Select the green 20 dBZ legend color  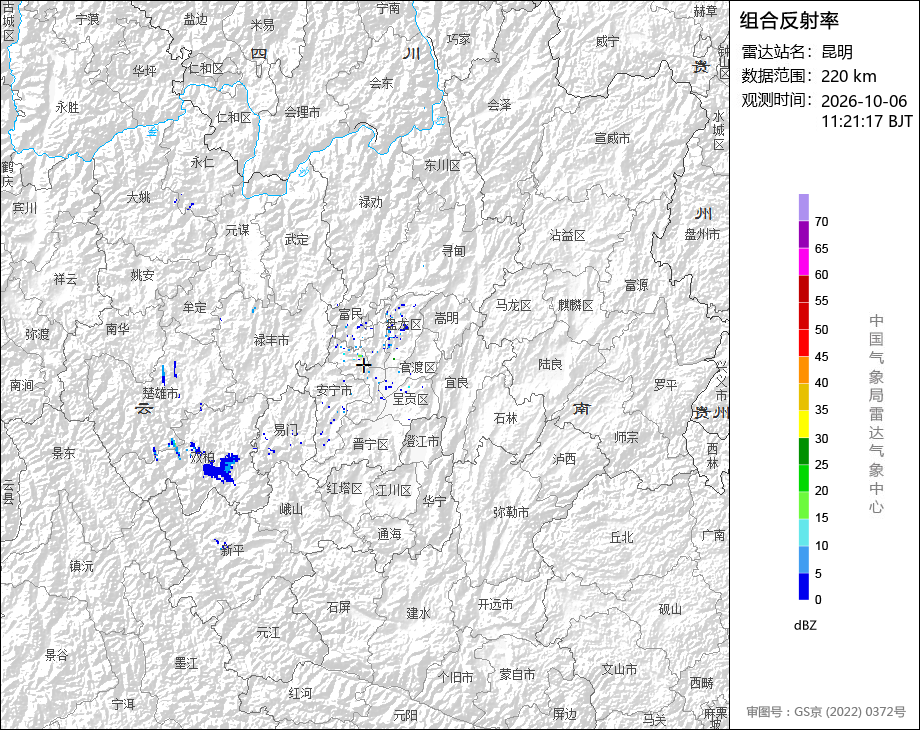coord(804,477)
